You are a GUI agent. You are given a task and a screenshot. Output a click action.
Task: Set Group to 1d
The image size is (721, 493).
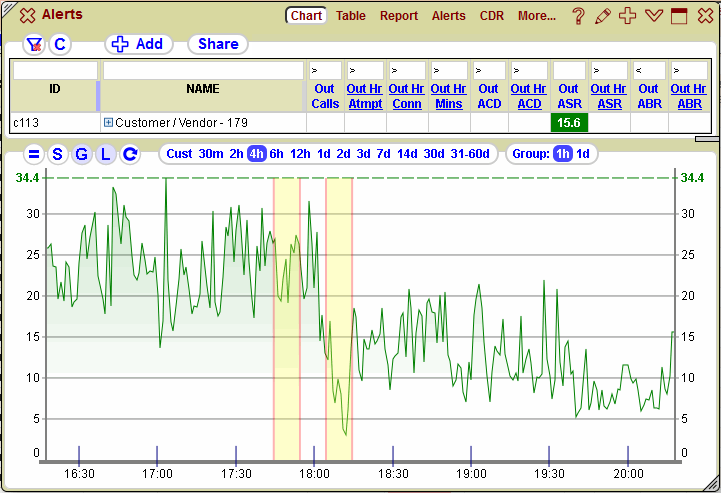pyautogui.click(x=583, y=154)
